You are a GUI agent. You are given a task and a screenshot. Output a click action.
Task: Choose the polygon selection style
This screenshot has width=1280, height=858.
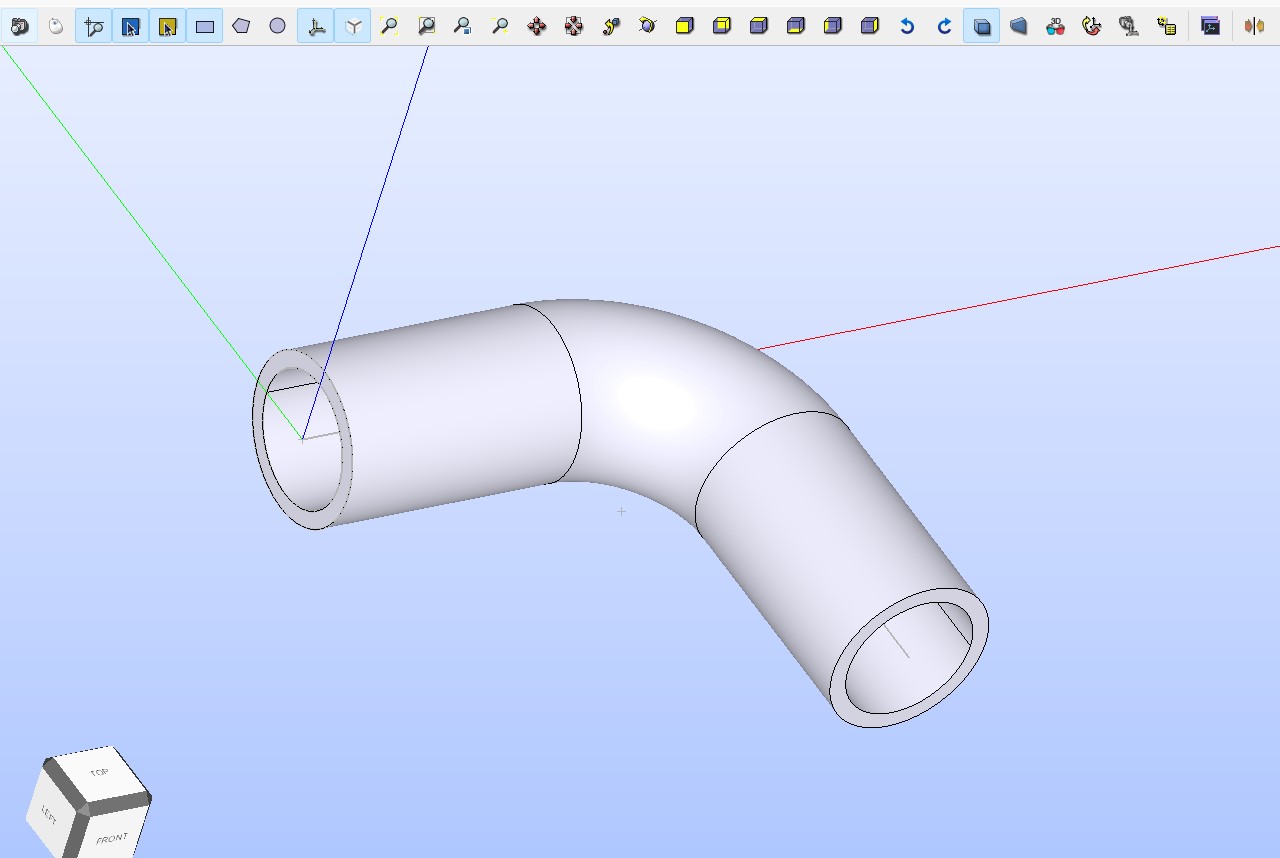tap(241, 26)
